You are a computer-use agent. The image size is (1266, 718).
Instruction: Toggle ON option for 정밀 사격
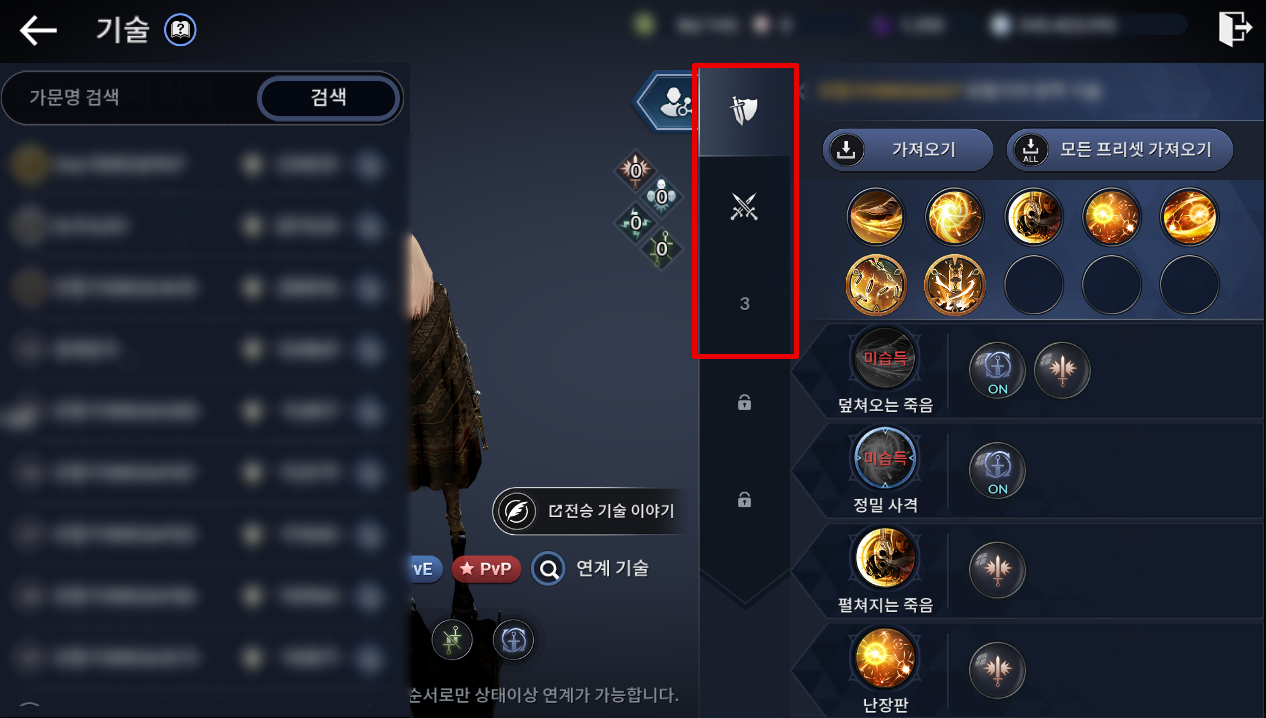[998, 469]
